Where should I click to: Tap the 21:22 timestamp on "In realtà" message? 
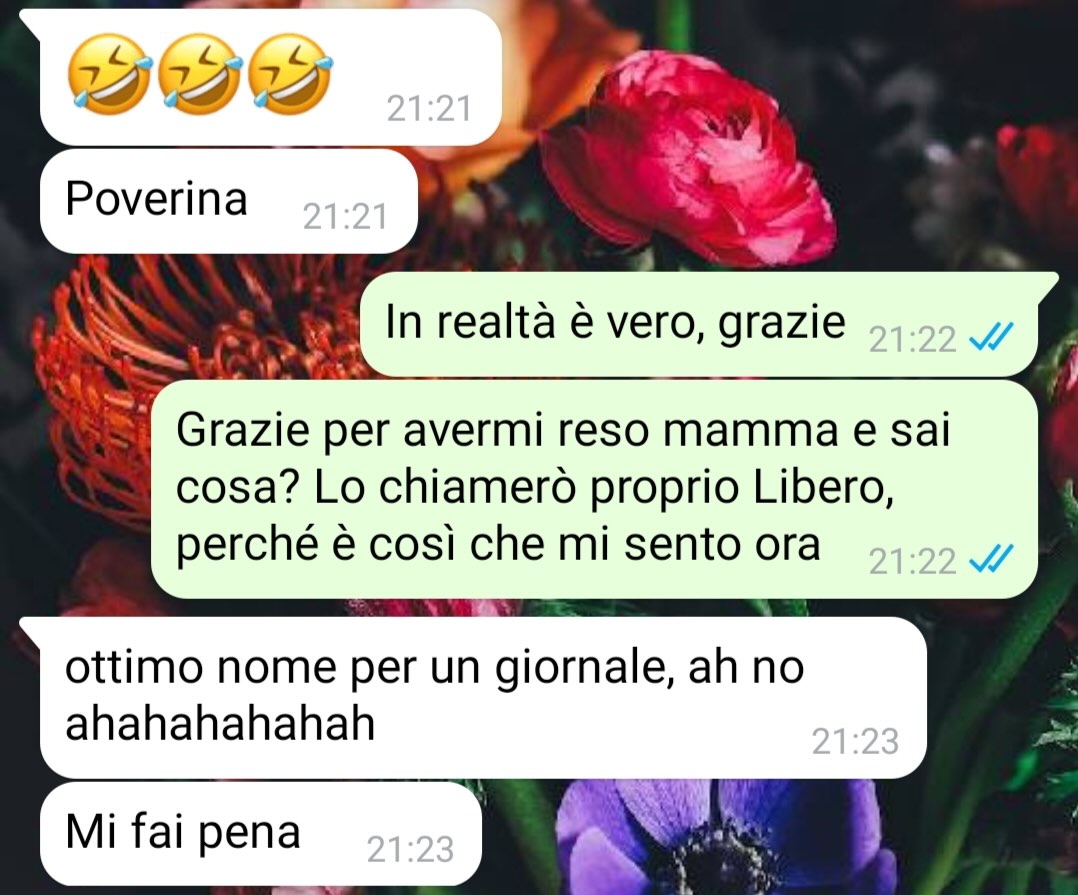point(912,340)
